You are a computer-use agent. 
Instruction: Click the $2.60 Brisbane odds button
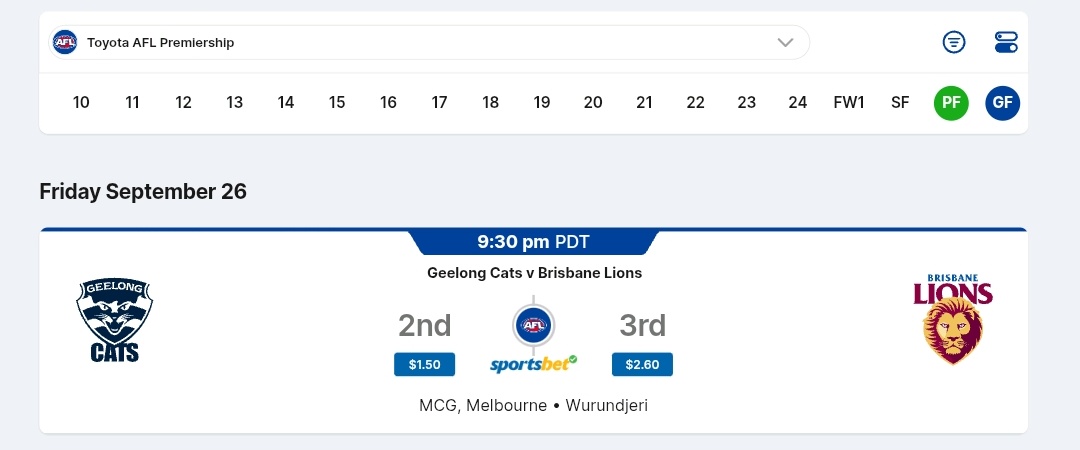pyautogui.click(x=642, y=364)
